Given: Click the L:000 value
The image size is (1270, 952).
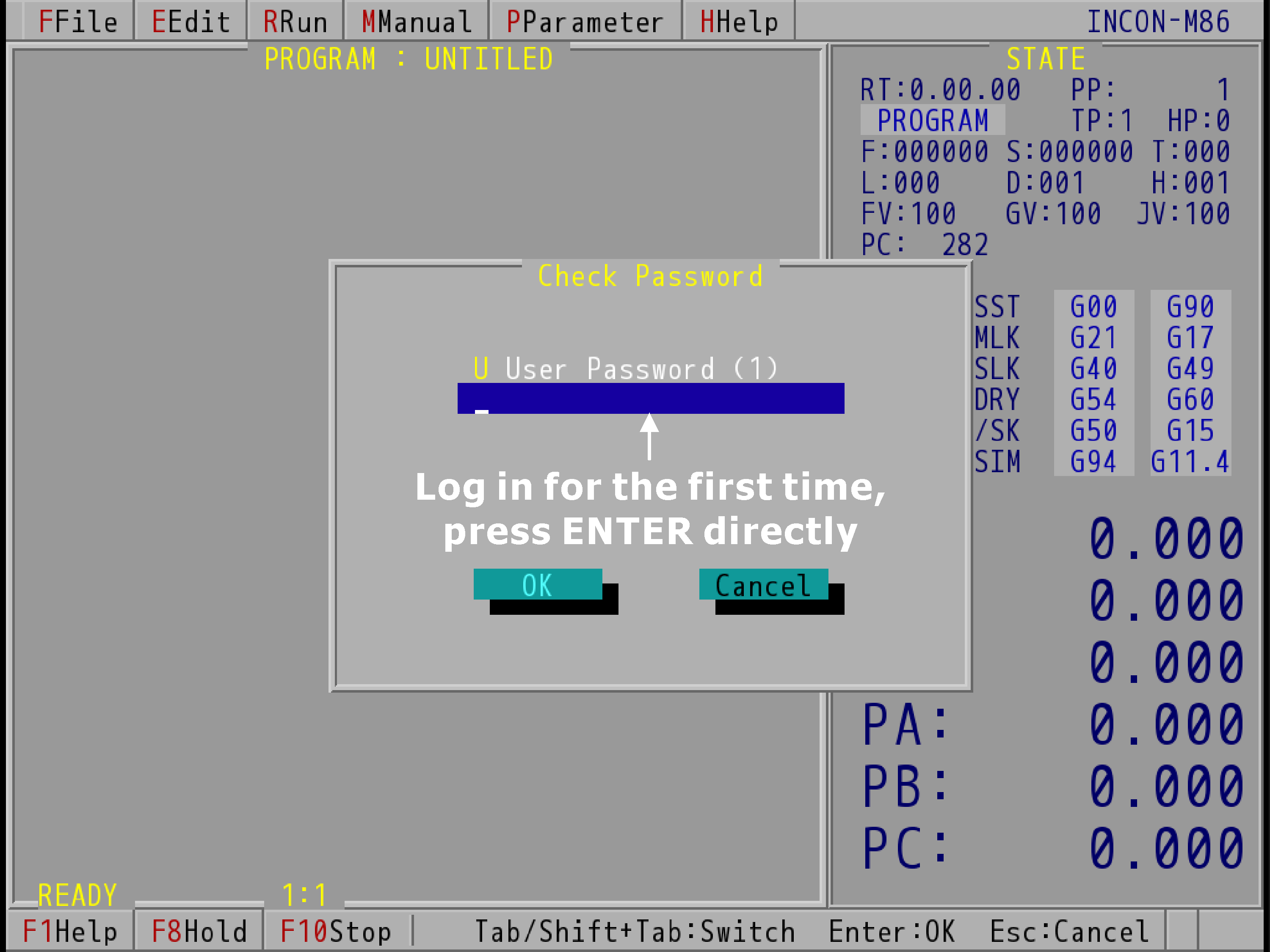Looking at the screenshot, I should 900,182.
